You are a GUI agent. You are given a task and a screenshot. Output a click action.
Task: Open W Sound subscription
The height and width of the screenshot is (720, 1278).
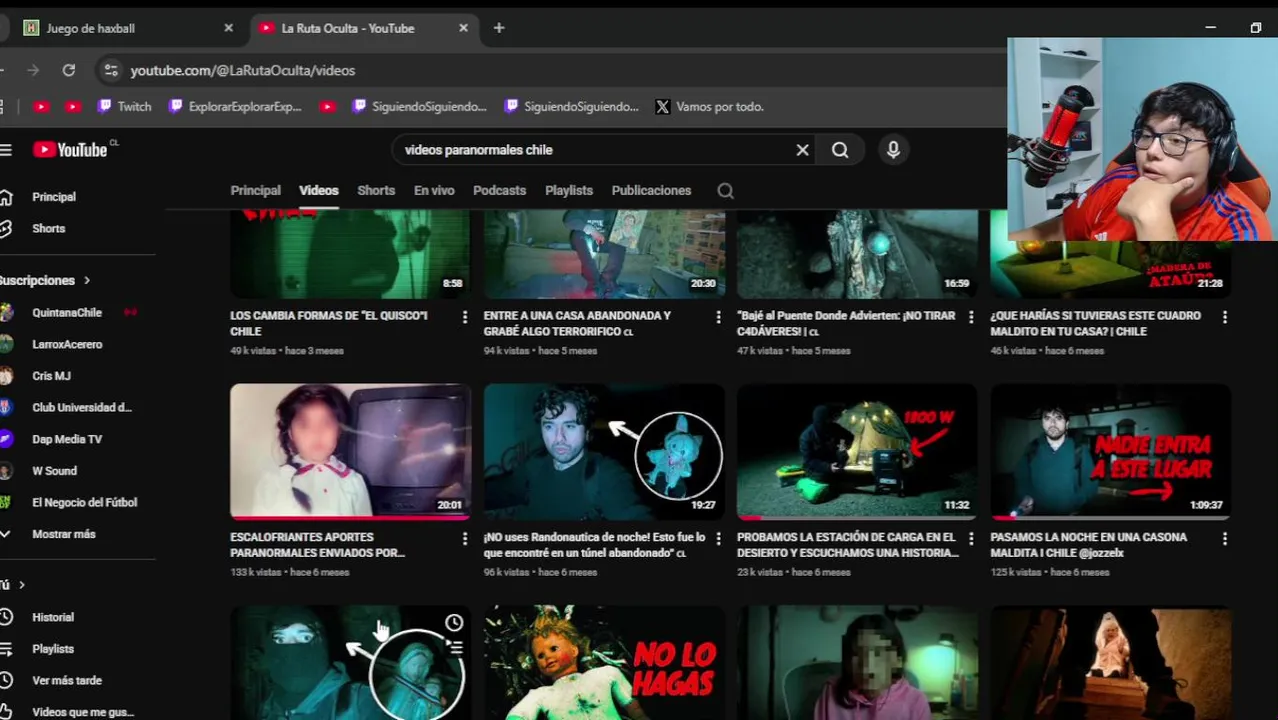pos(54,471)
